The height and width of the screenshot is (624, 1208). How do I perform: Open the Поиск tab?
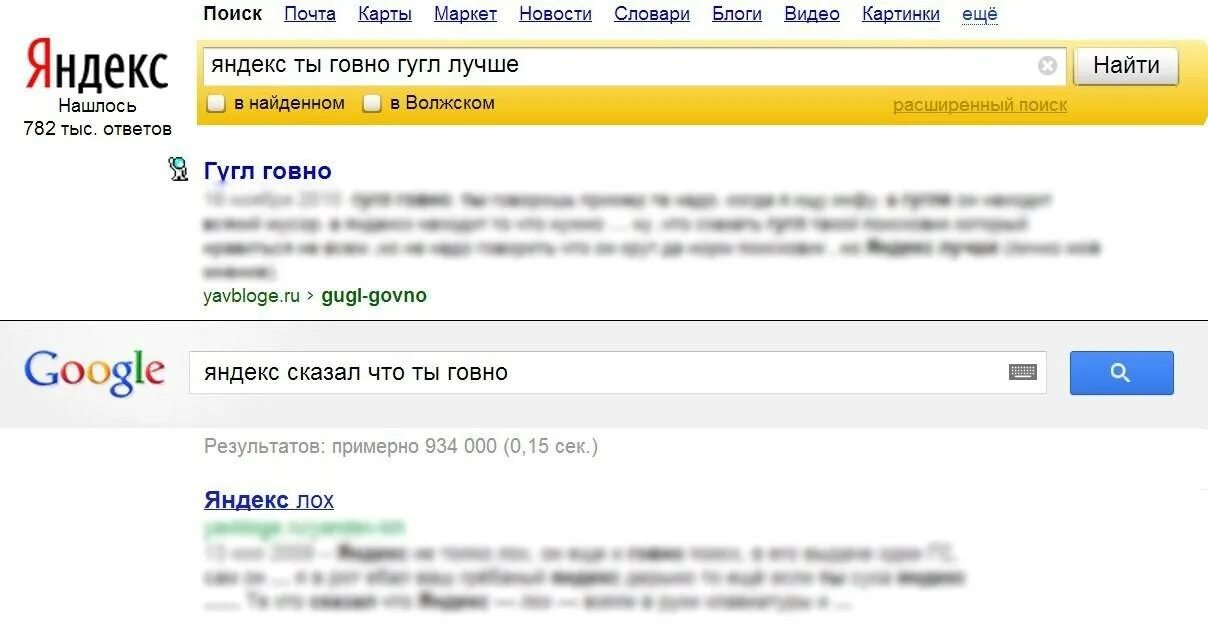pyautogui.click(x=232, y=14)
